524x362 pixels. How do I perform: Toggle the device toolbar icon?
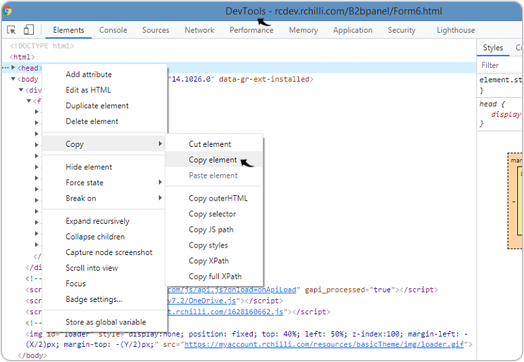[29, 30]
